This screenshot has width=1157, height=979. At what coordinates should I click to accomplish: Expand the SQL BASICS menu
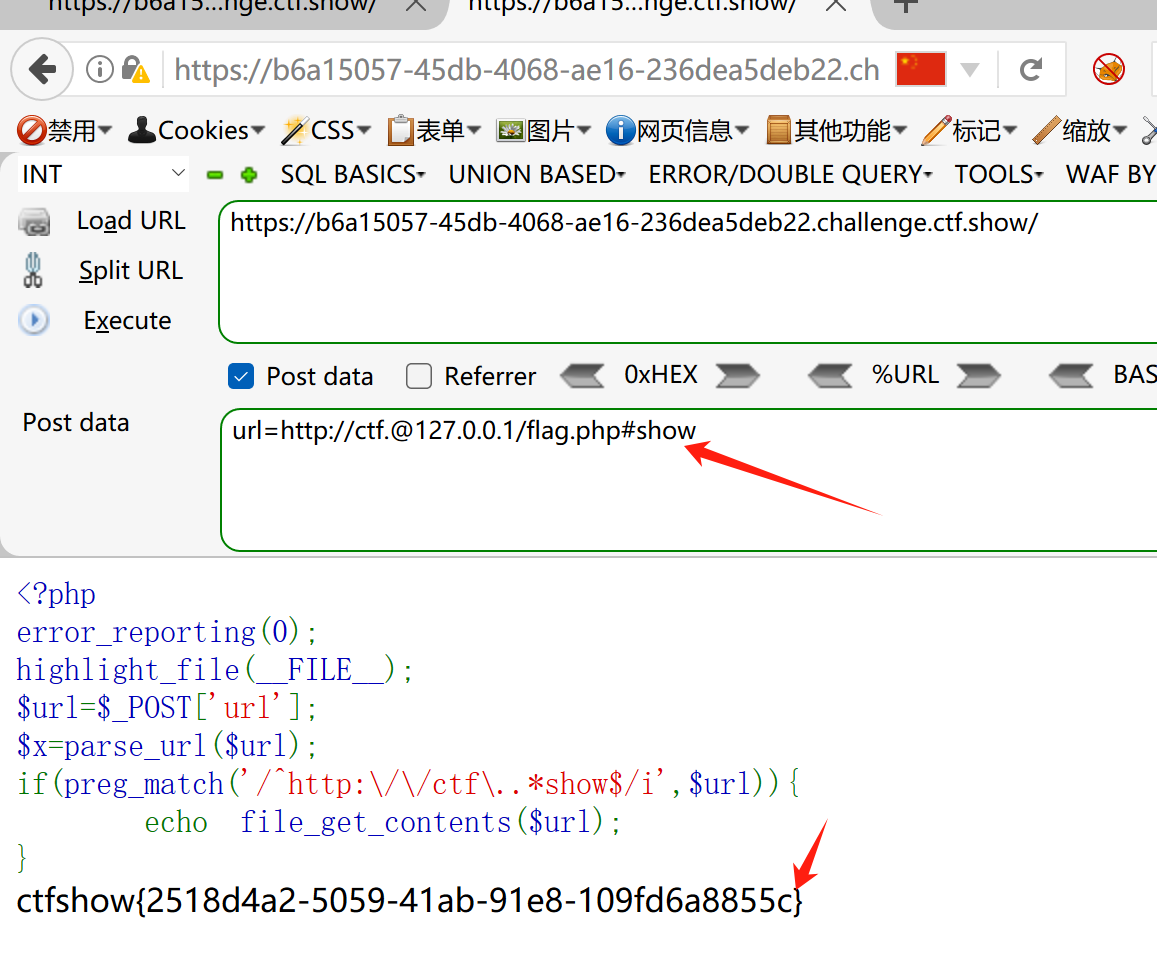pyautogui.click(x=352, y=174)
